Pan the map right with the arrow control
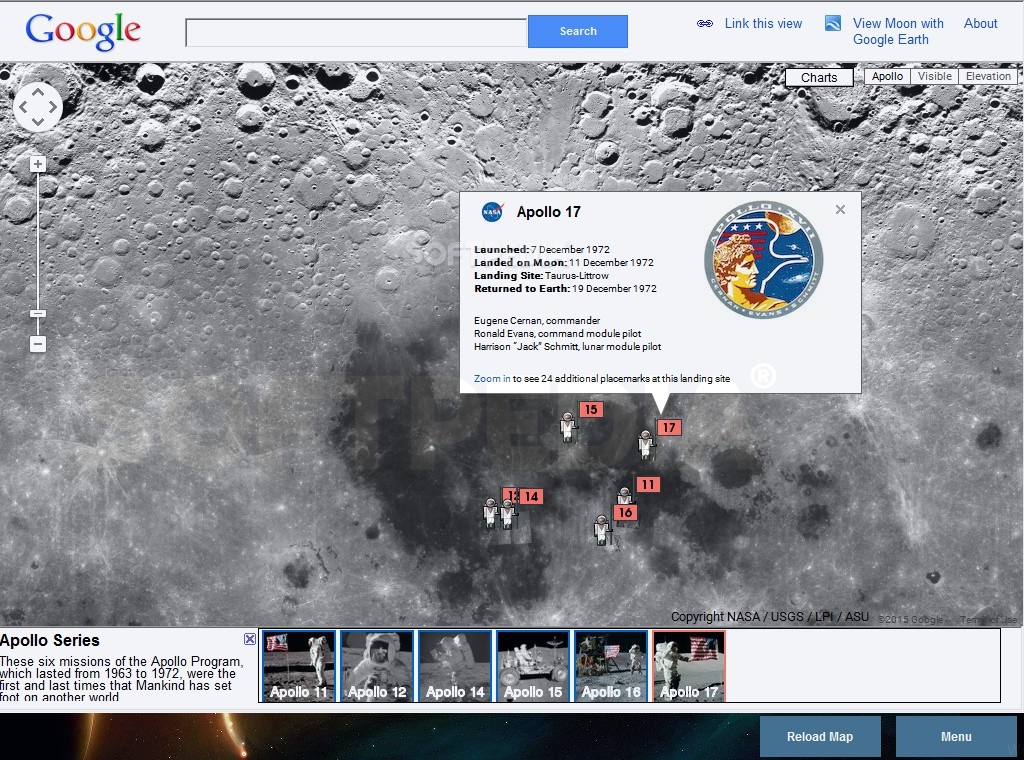 (53, 106)
